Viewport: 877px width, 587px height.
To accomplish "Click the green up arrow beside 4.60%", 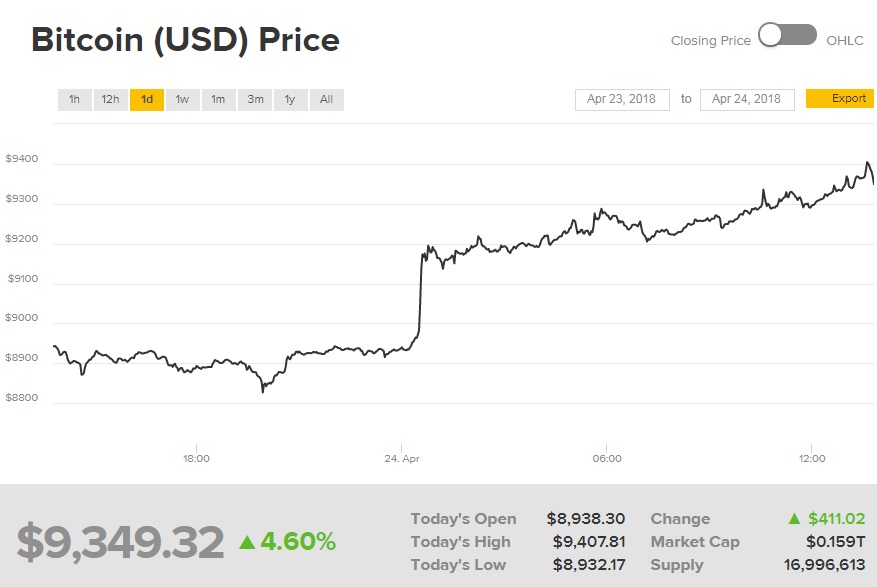I will coord(247,542).
